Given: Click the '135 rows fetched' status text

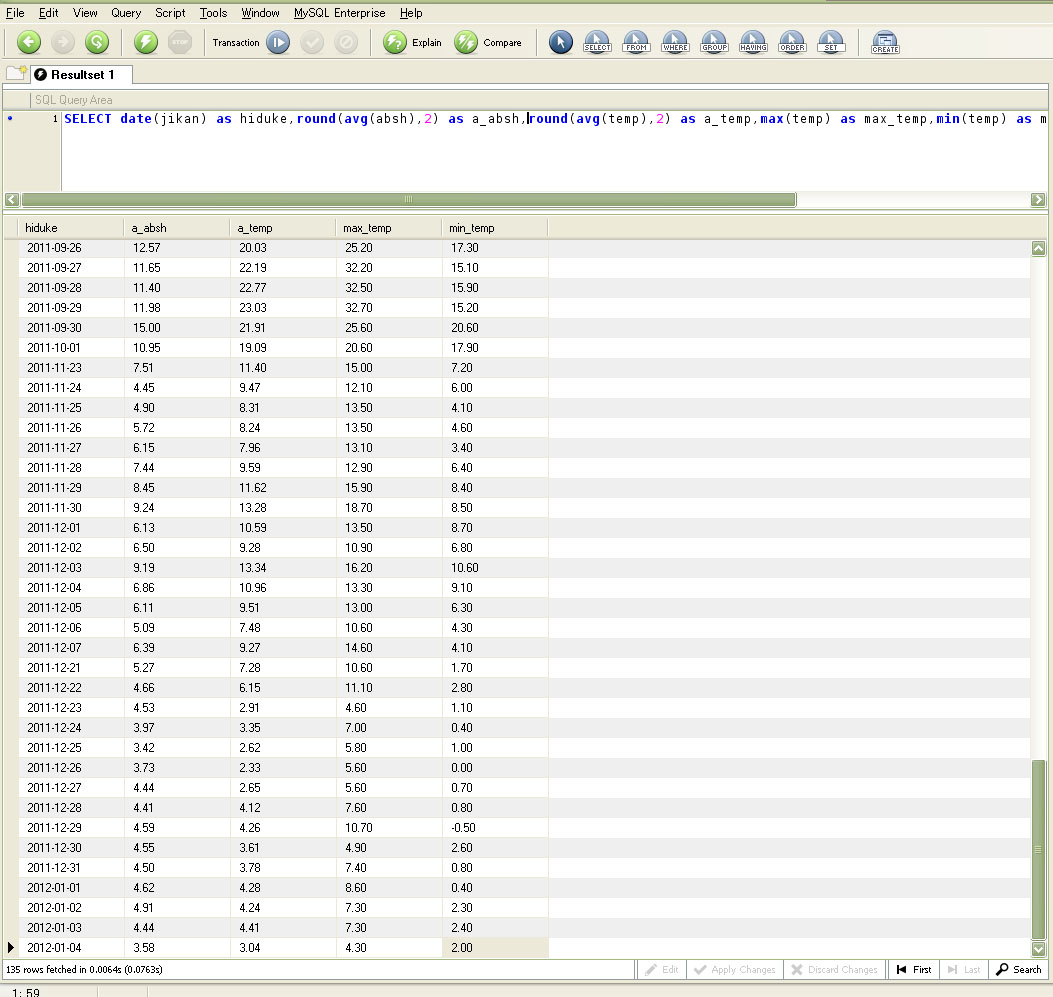Looking at the screenshot, I should coord(84,969).
